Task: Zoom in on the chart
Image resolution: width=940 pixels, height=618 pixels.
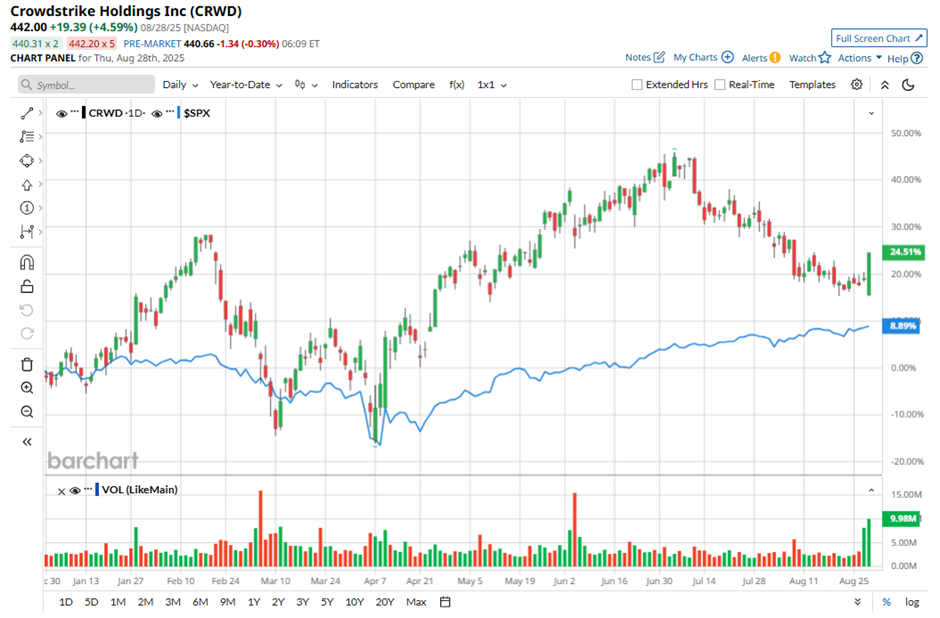Action: (27, 388)
